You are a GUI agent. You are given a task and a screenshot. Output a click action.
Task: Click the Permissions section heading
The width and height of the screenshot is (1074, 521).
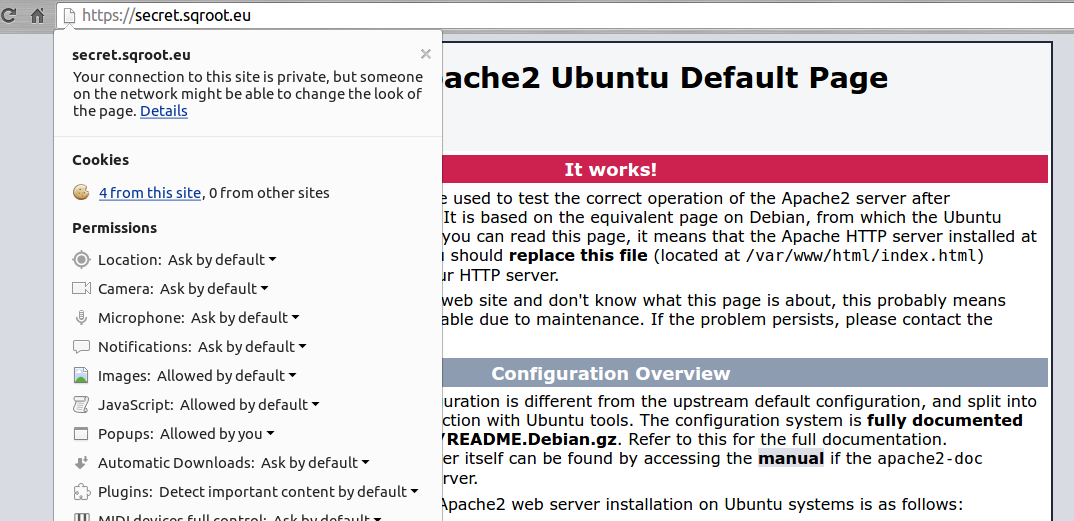114,227
